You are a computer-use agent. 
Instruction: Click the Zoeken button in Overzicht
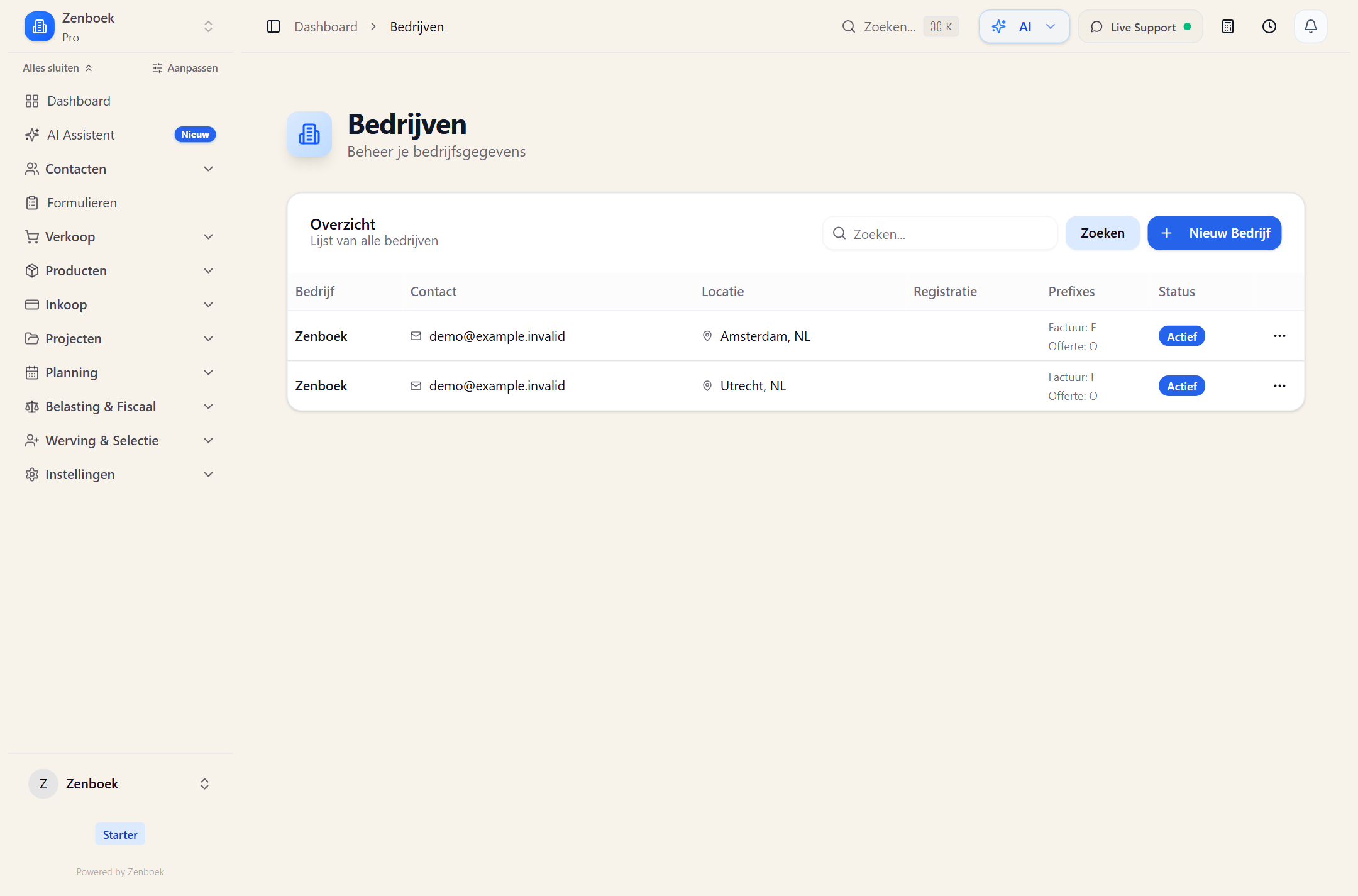(1102, 233)
